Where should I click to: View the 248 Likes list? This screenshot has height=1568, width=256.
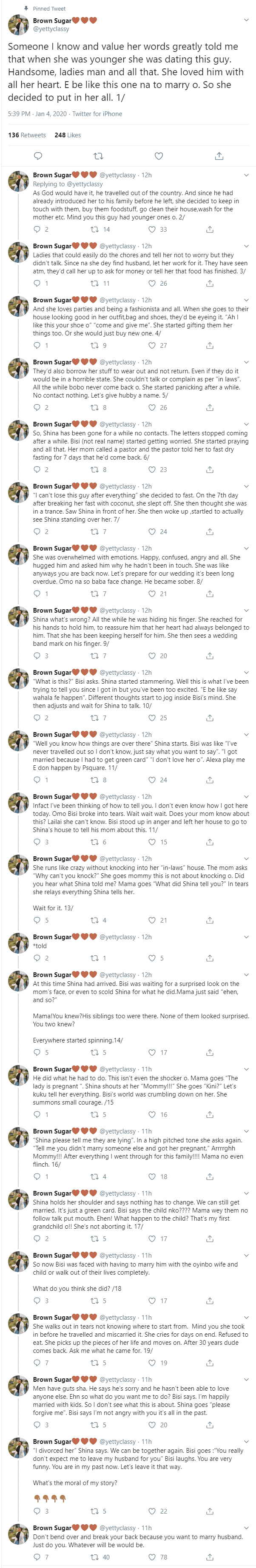(x=67, y=135)
